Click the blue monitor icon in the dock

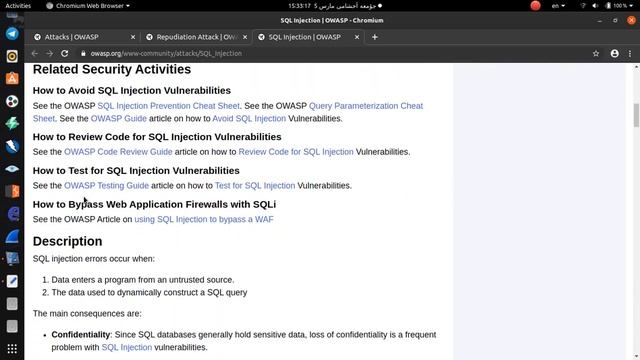12,258
